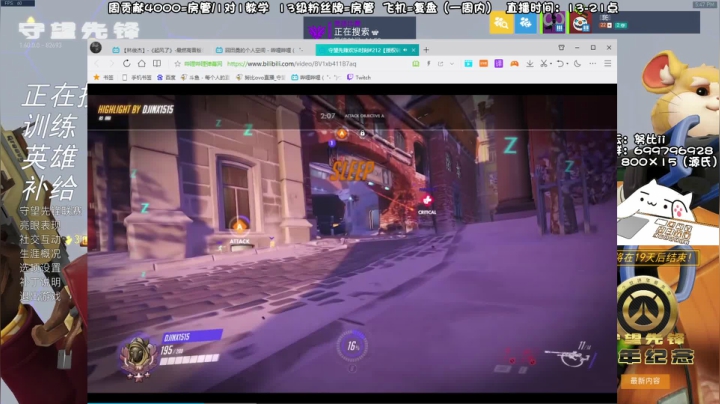Go back in the browser
Viewport: 720px width, 404px height.
[x=97, y=64]
